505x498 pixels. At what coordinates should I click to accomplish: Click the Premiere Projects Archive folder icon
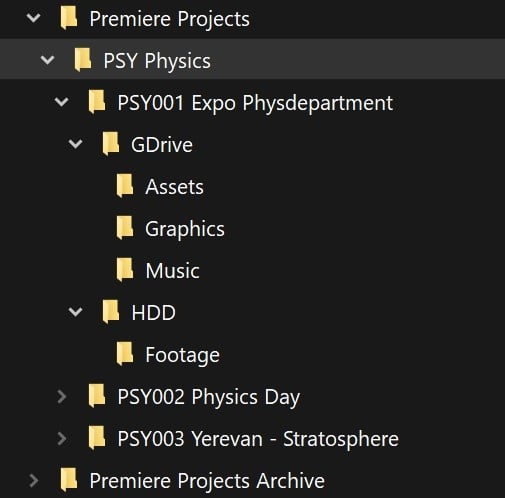(x=69, y=481)
